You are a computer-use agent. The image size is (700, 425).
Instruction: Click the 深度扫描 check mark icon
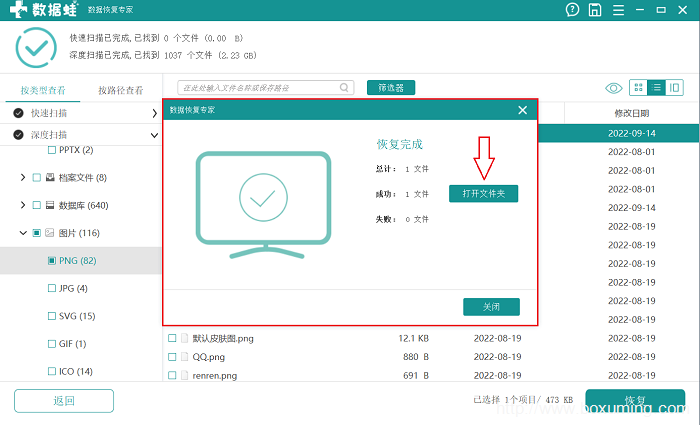pos(18,135)
